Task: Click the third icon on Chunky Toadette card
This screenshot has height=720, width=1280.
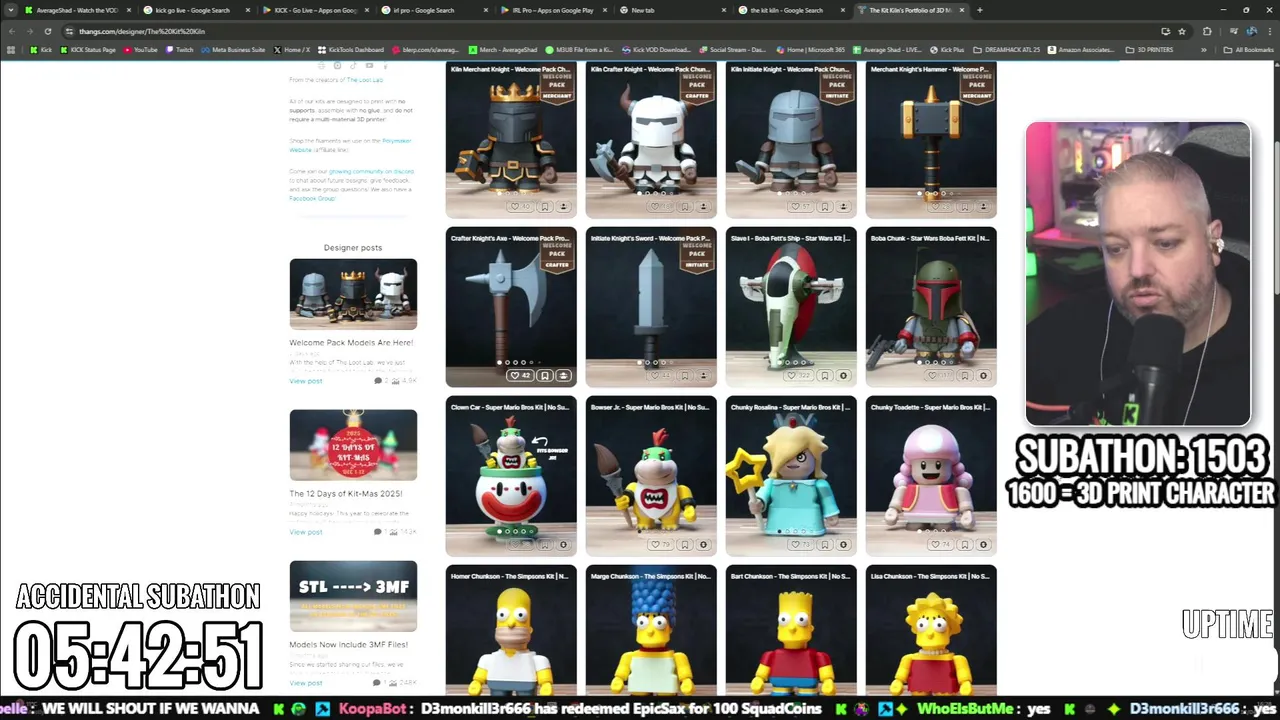Action: pos(983,545)
